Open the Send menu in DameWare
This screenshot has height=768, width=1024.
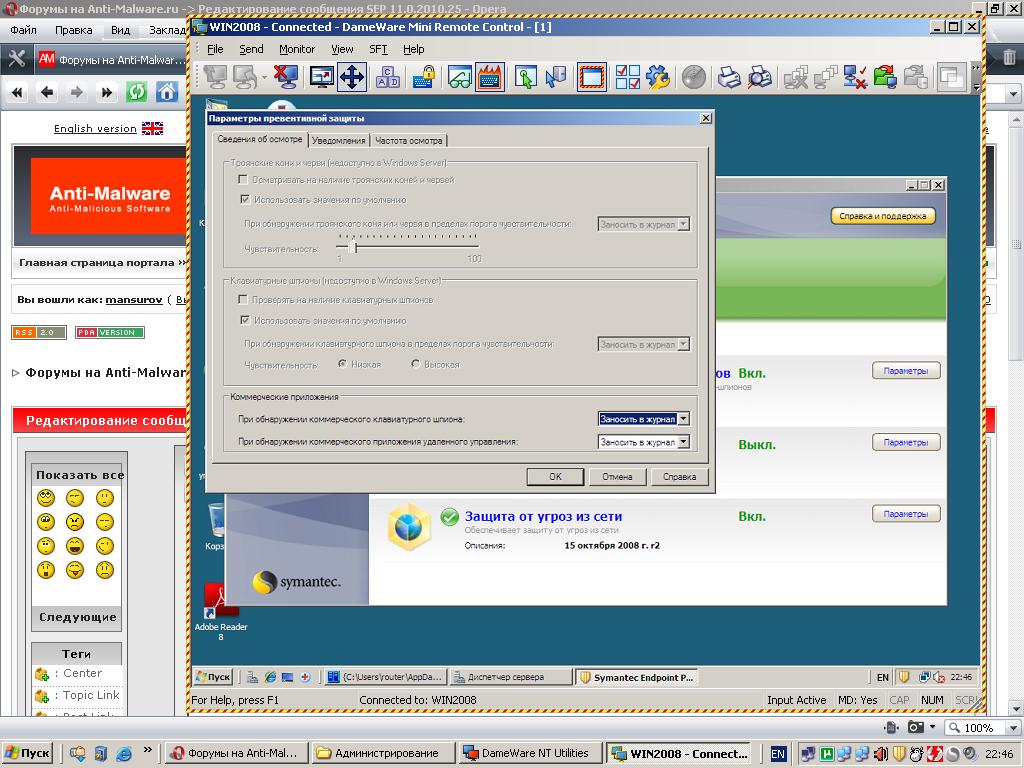pos(251,49)
